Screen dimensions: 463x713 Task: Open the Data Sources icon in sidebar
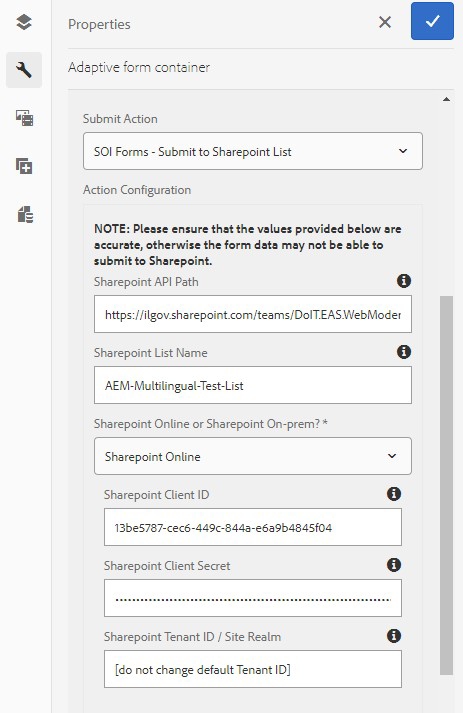pos(25,214)
